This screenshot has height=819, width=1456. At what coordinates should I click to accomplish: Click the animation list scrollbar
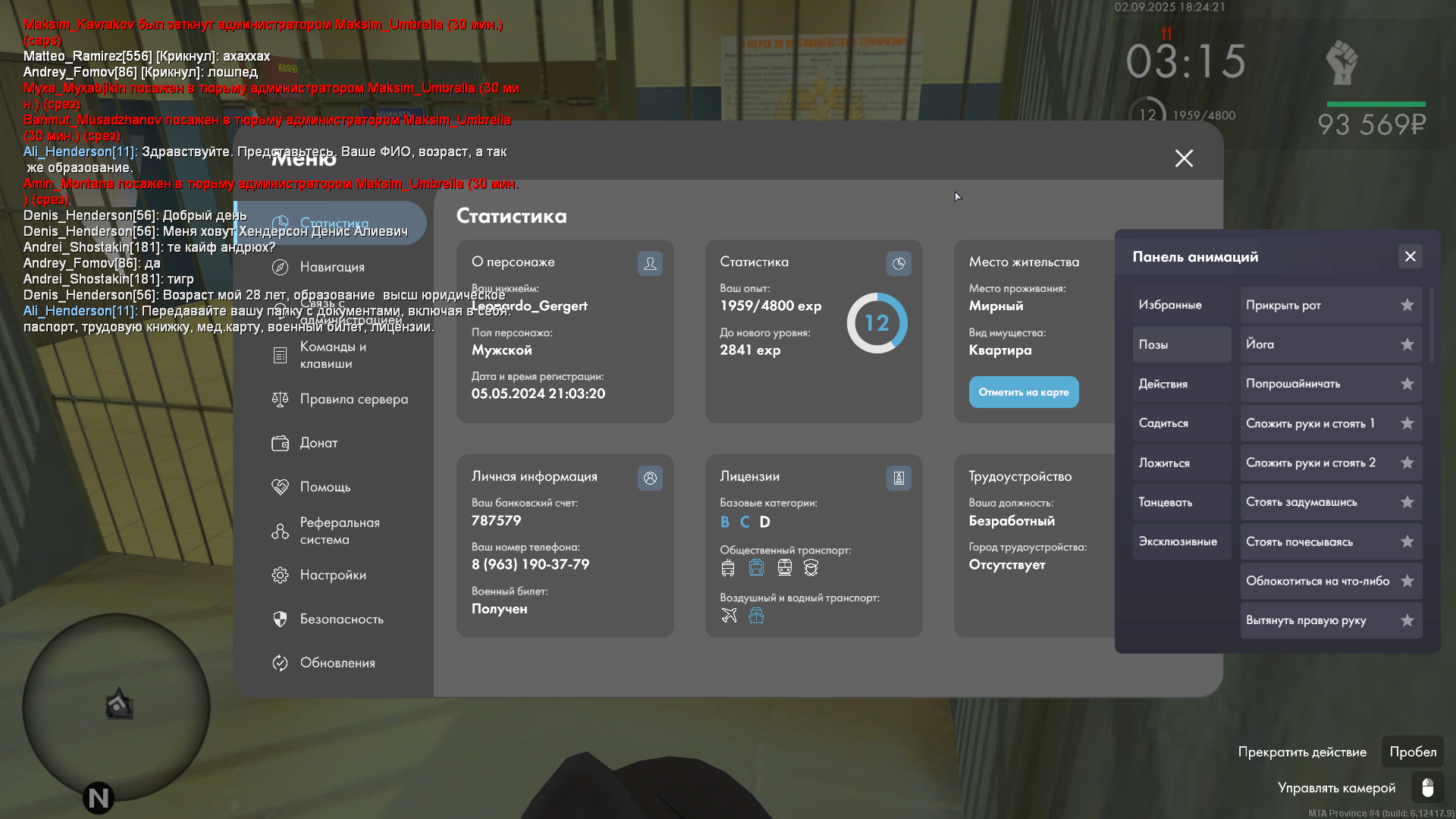click(x=1432, y=325)
